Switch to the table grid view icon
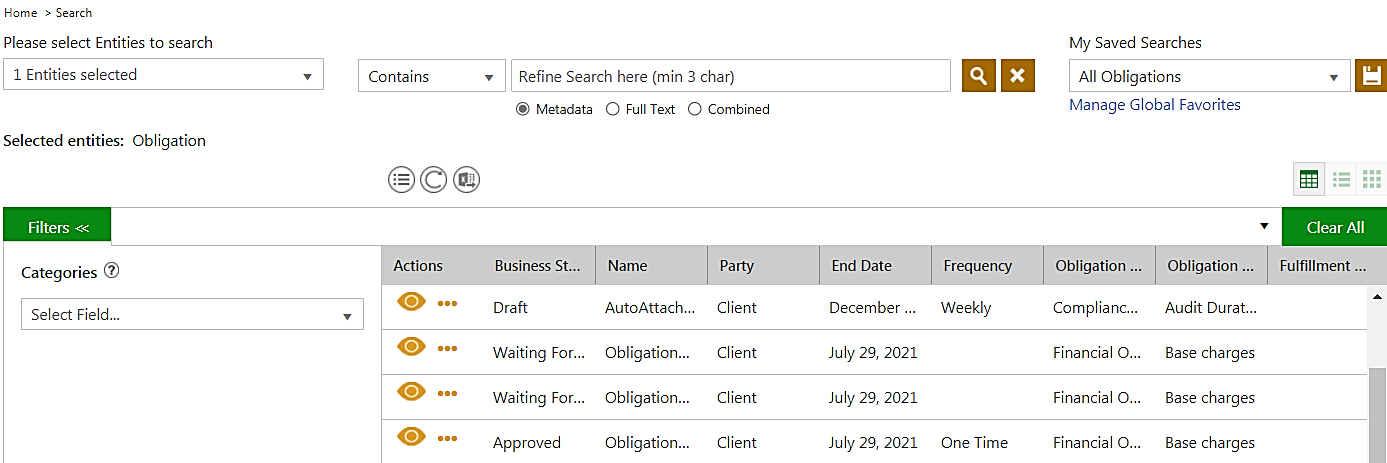Viewport: 1387px width, 463px height. tap(1308, 180)
